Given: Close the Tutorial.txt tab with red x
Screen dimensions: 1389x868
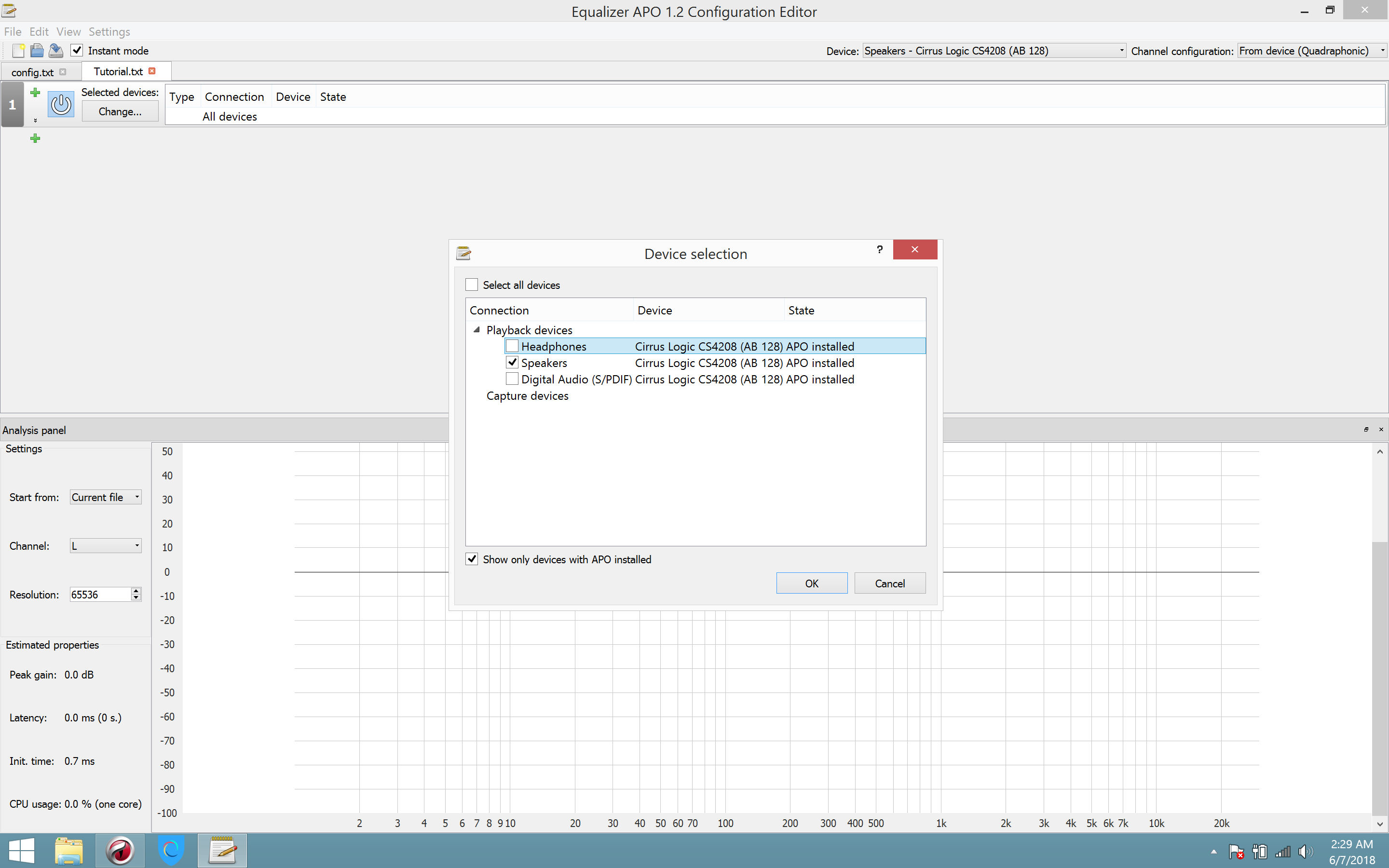Looking at the screenshot, I should click(x=152, y=71).
